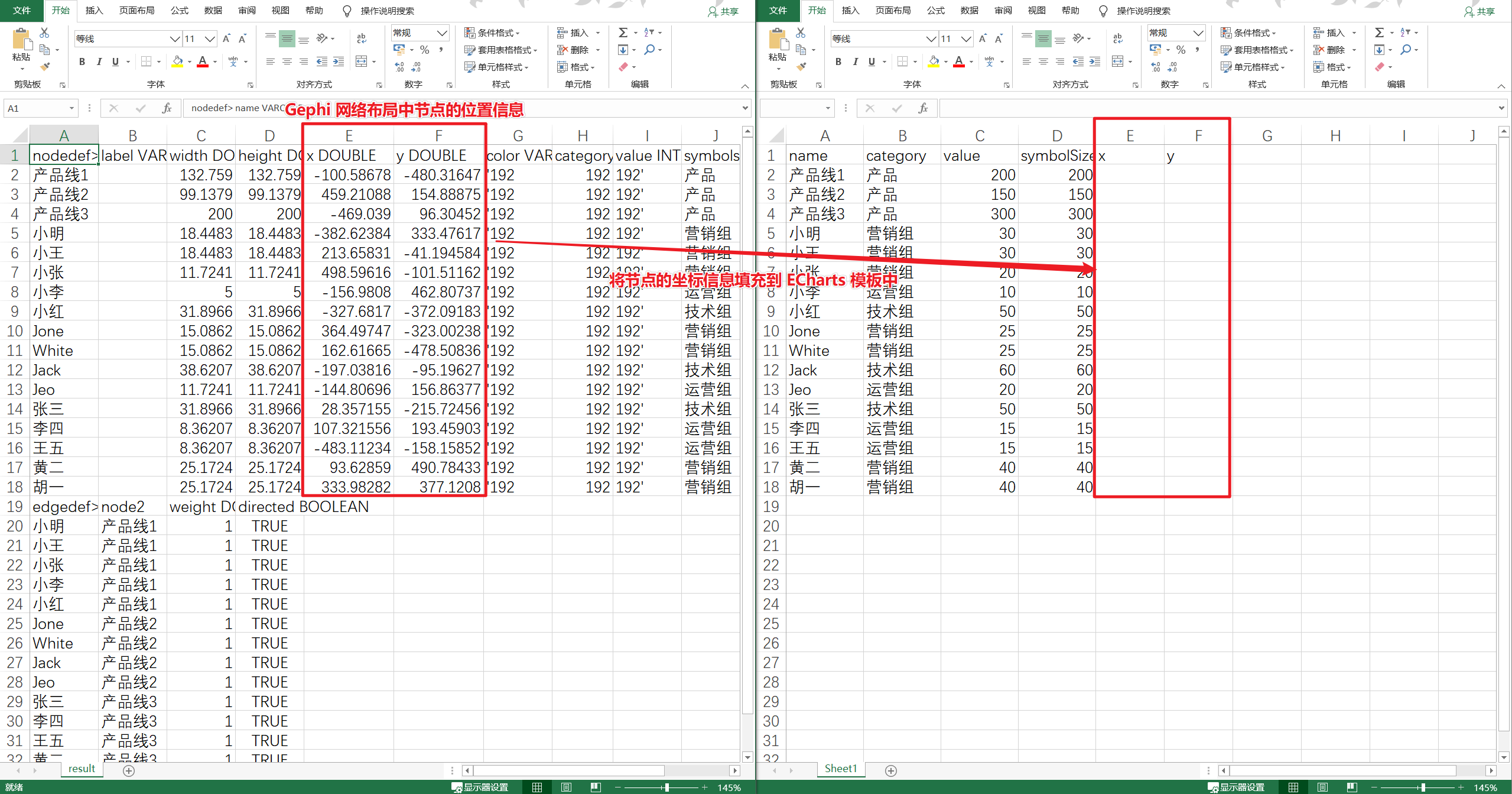Click fill color bucket in left window

177,61
